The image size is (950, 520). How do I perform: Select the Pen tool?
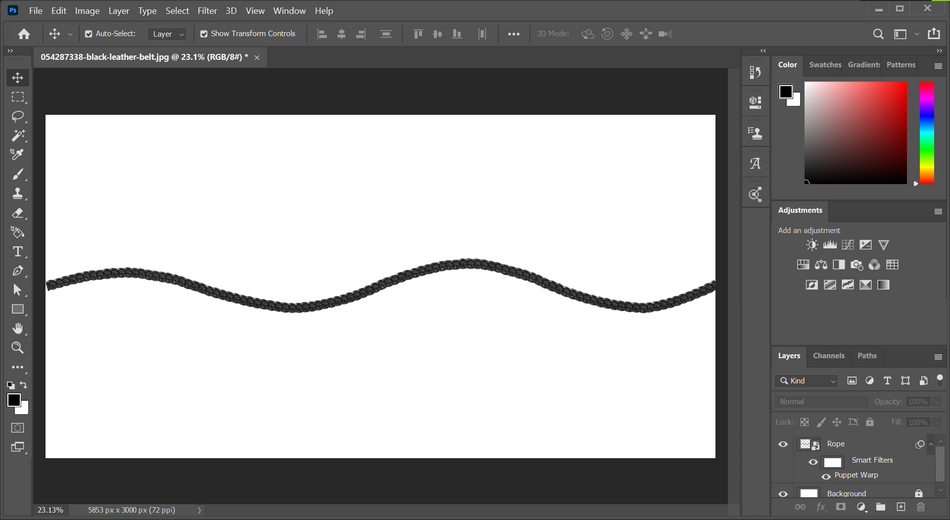[x=18, y=271]
